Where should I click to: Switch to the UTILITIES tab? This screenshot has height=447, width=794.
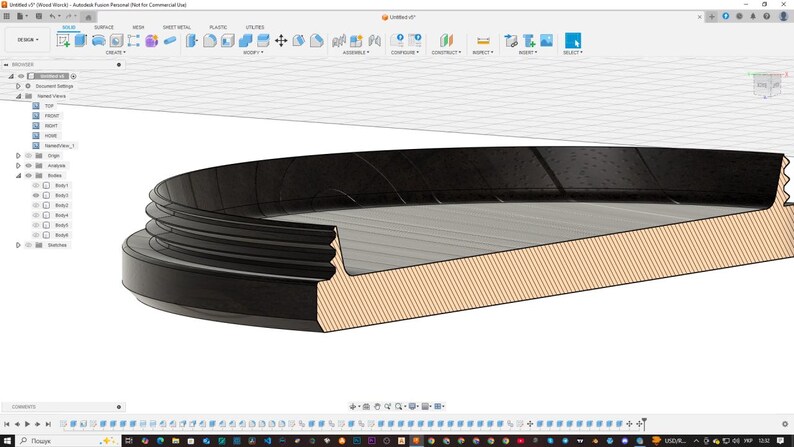click(x=255, y=27)
